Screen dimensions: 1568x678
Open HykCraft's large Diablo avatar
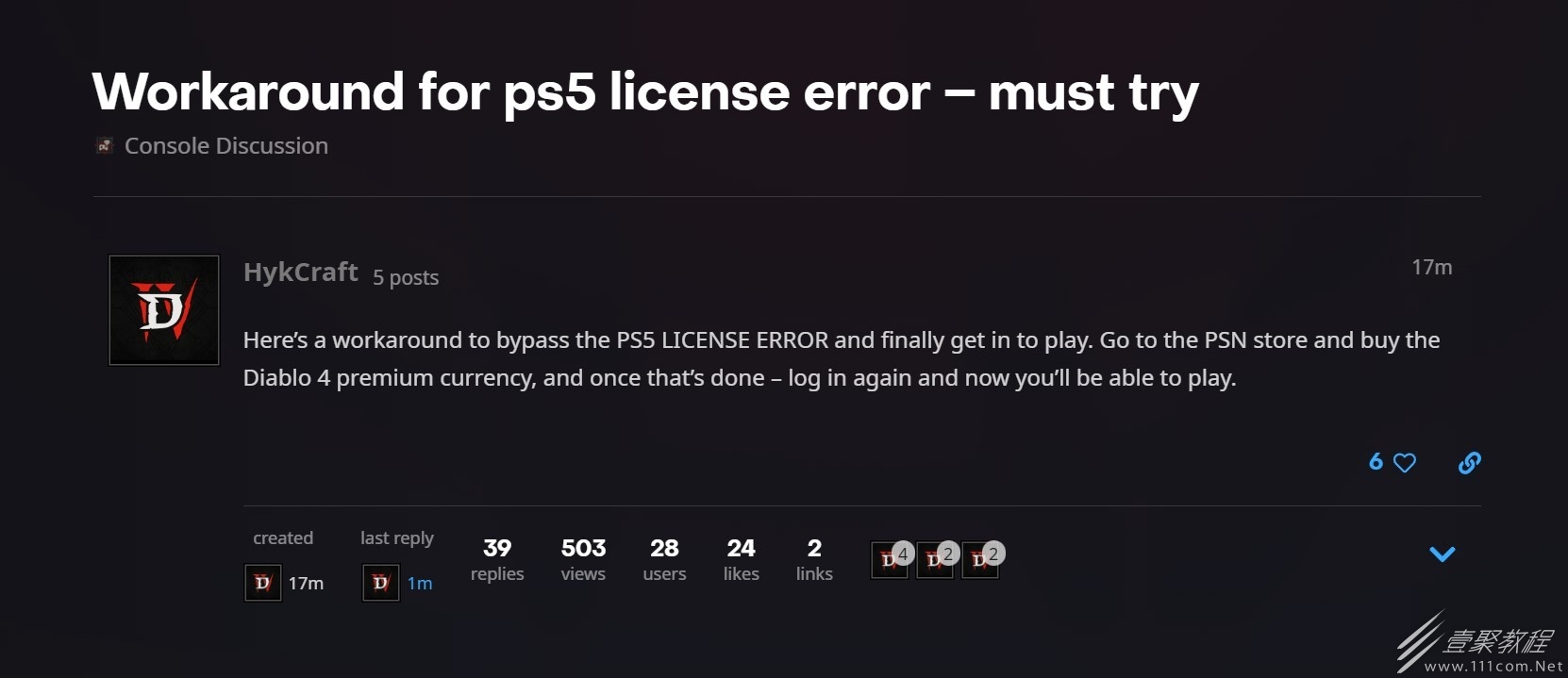[x=164, y=310]
